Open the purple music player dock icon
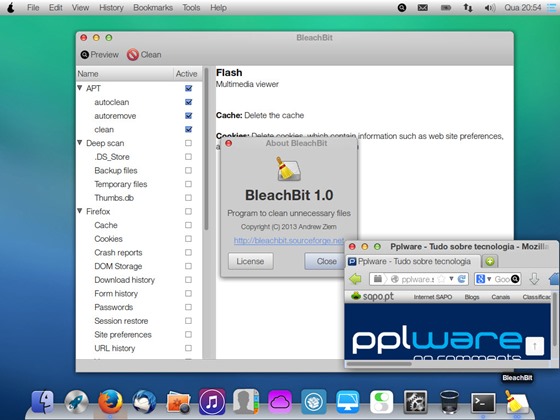The height and width of the screenshot is (420, 560). 212,402
